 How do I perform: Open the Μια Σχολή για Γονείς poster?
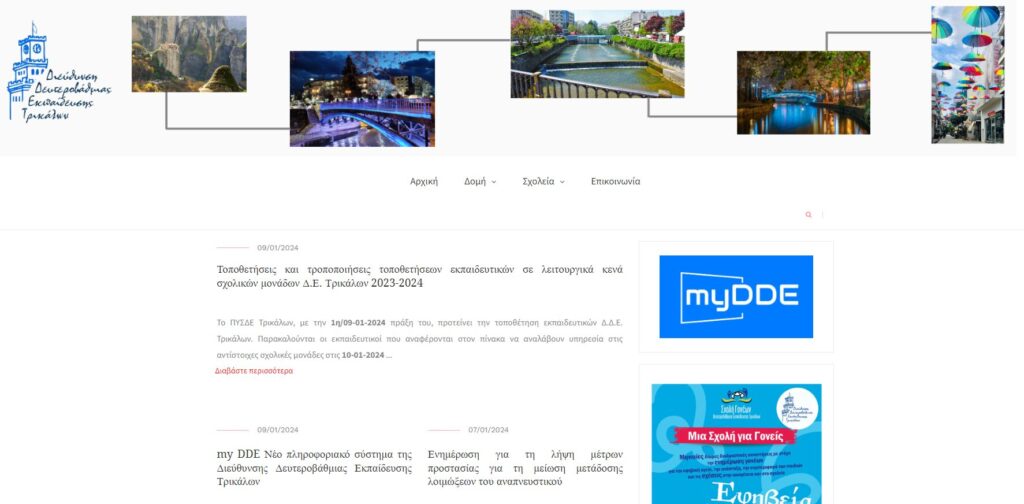[x=736, y=444]
